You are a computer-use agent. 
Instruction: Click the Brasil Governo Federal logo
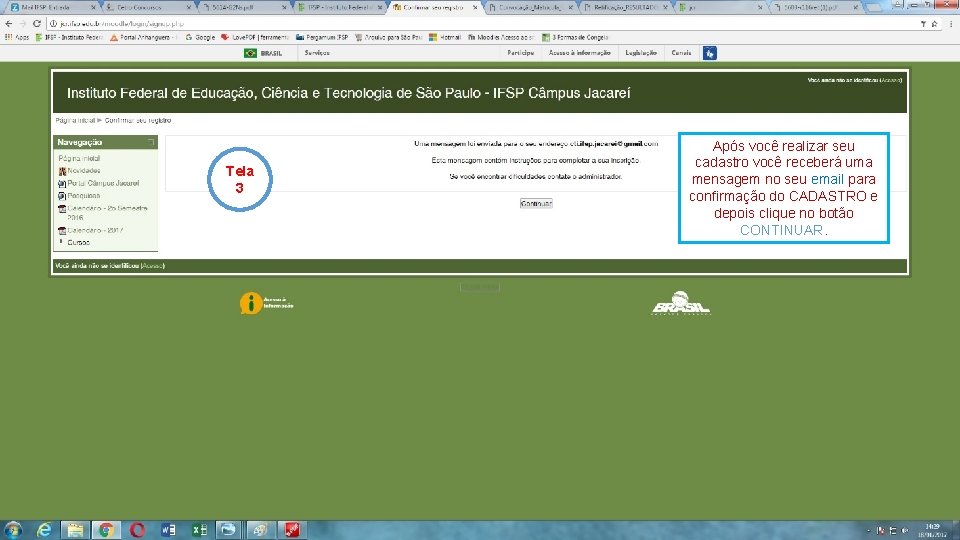[x=680, y=303]
